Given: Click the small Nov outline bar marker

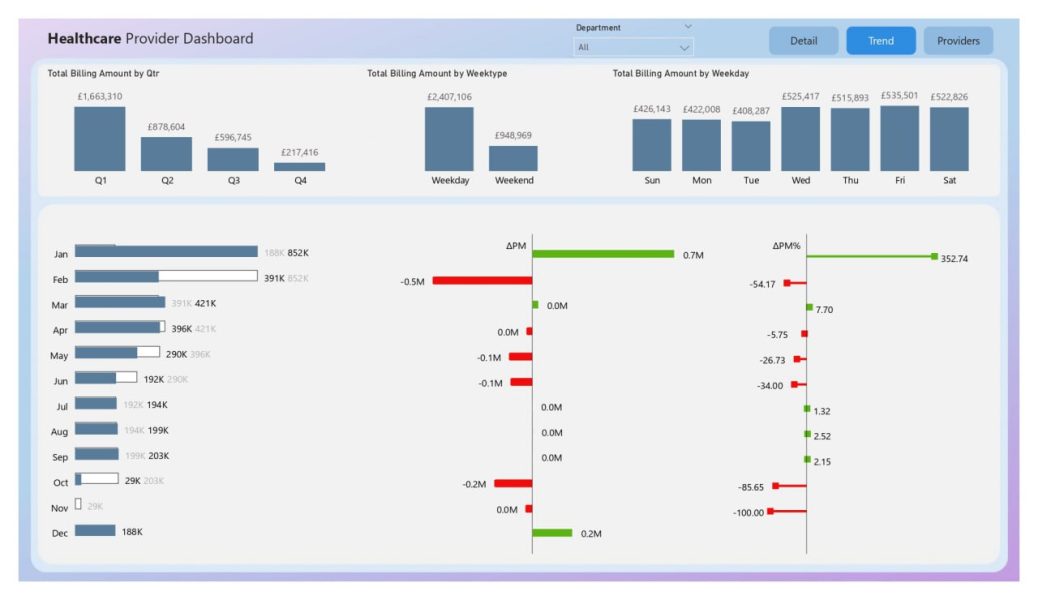Looking at the screenshot, I should tap(78, 504).
